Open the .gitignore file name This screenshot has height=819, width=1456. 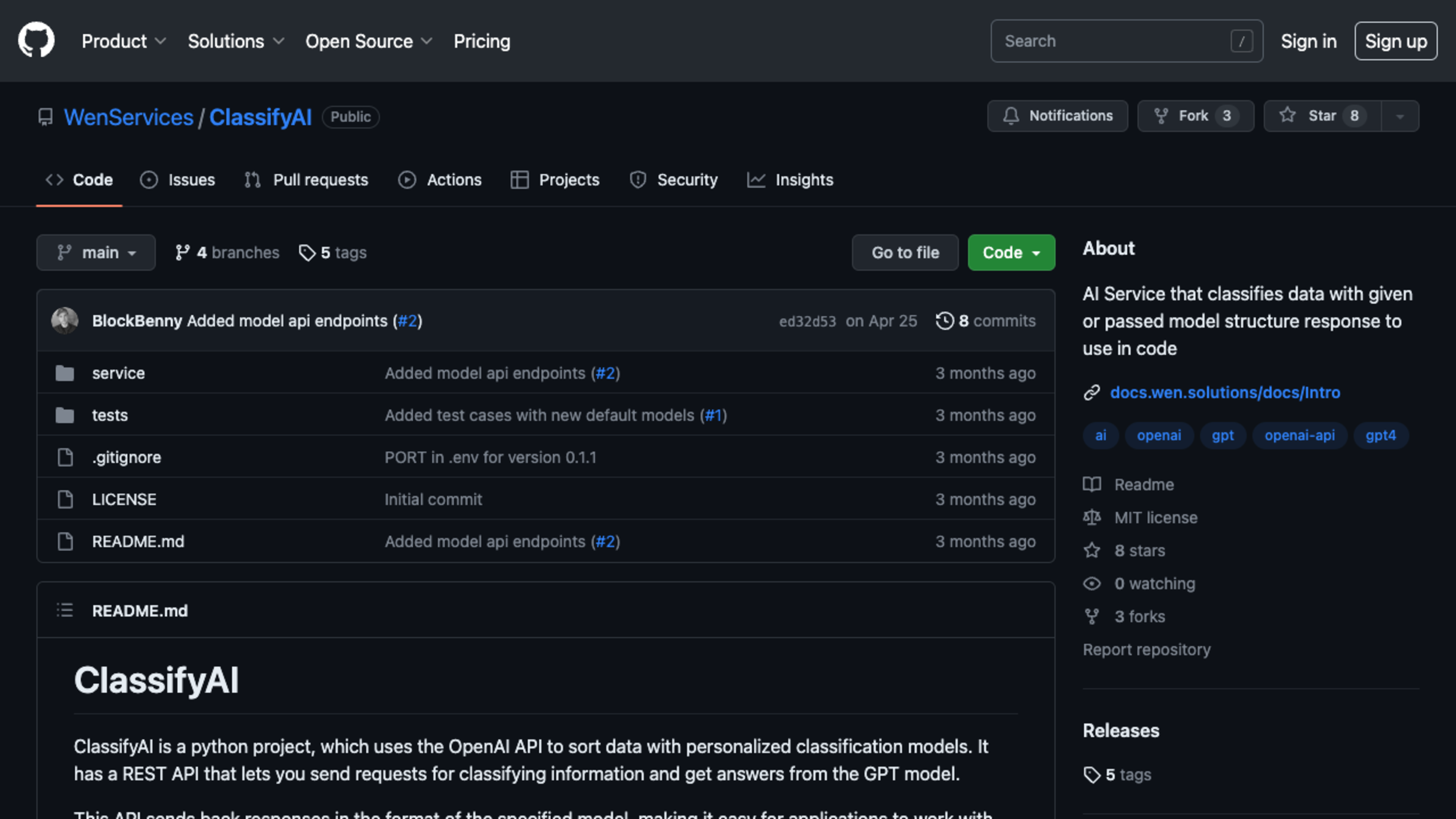click(127, 457)
